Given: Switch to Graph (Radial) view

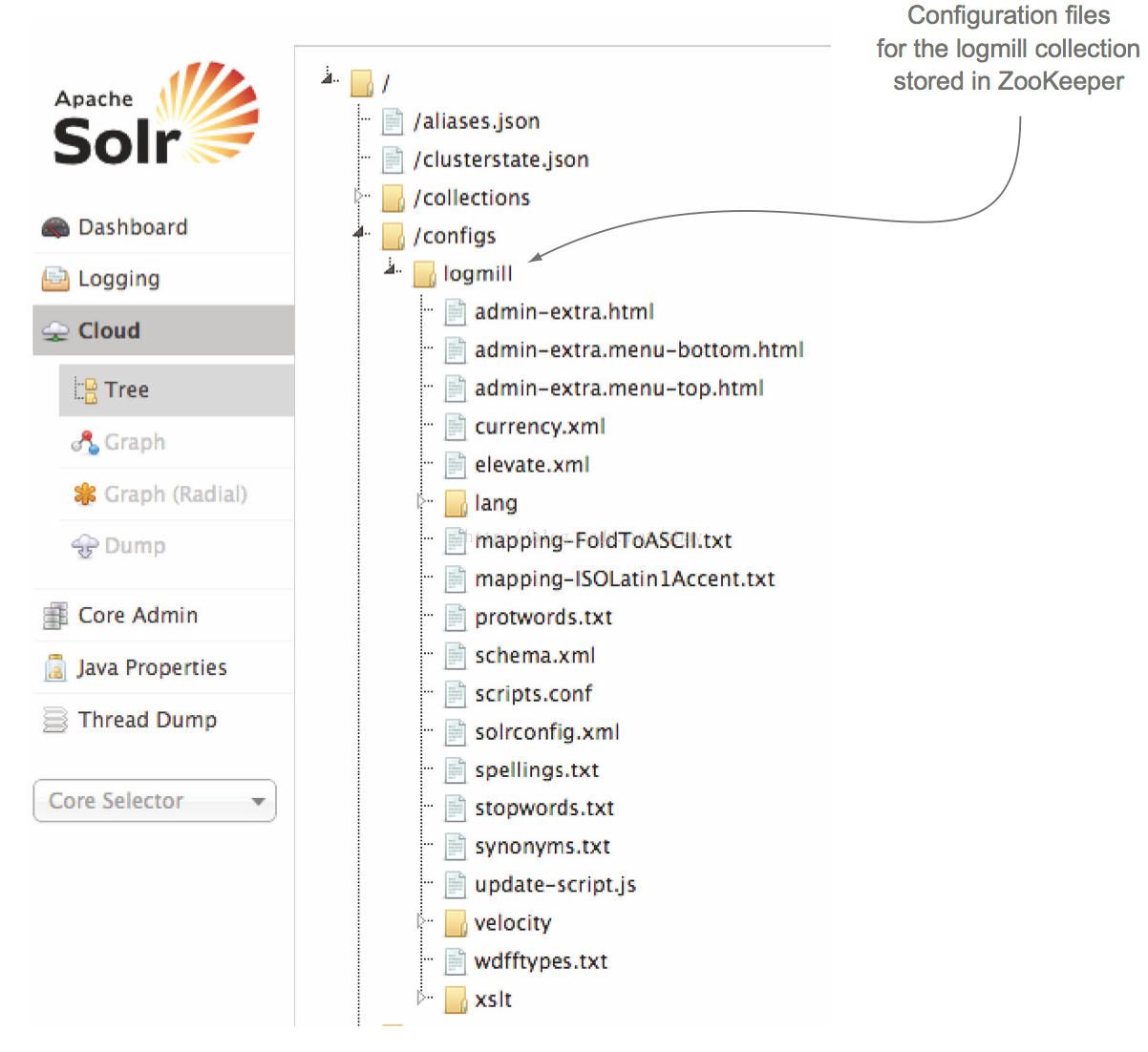Looking at the screenshot, I should tap(177, 494).
